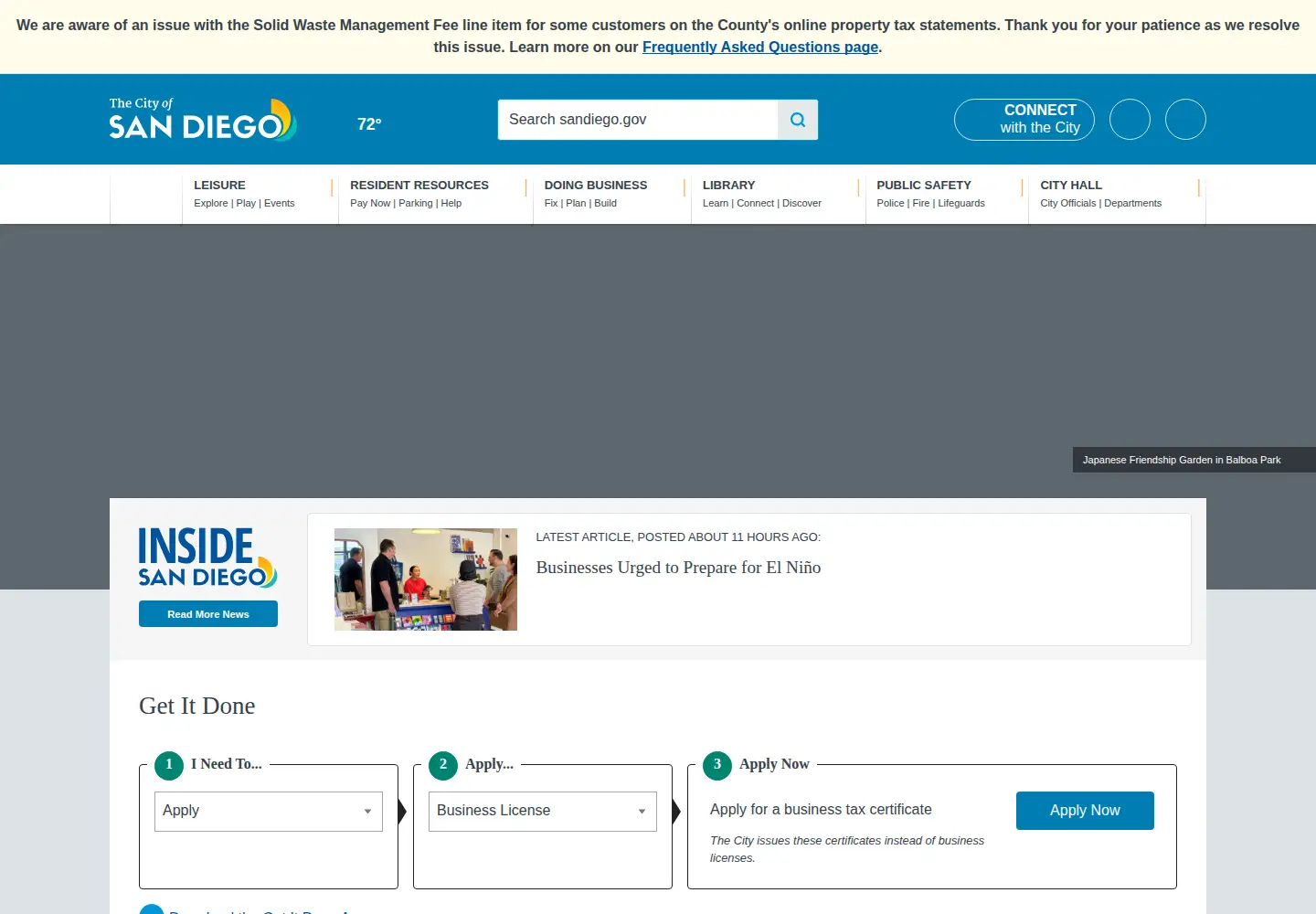Open the Frequently Asked Questions page link
1316x914 pixels.
coord(760,47)
